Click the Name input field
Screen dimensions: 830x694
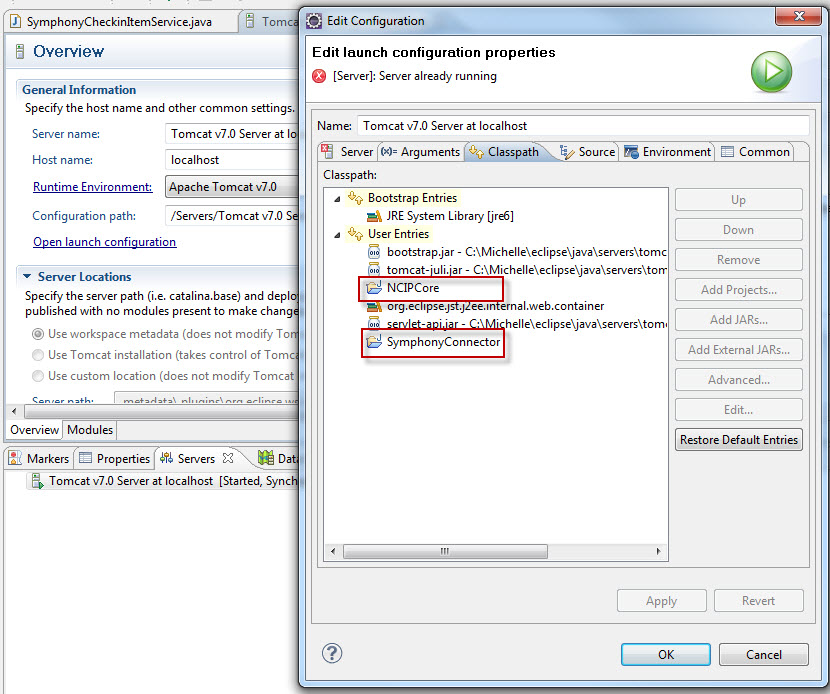click(560, 125)
